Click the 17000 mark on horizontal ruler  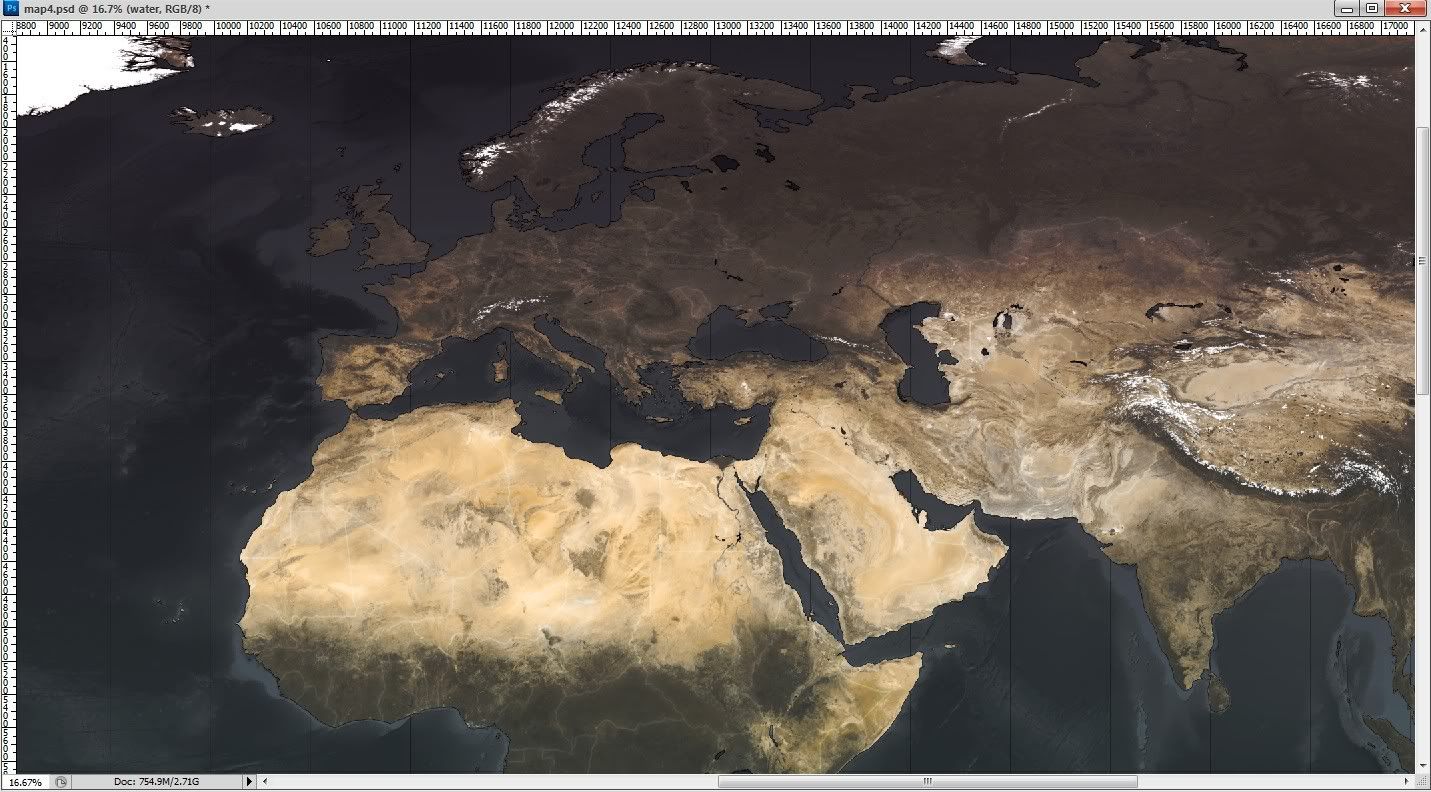coord(1395,24)
